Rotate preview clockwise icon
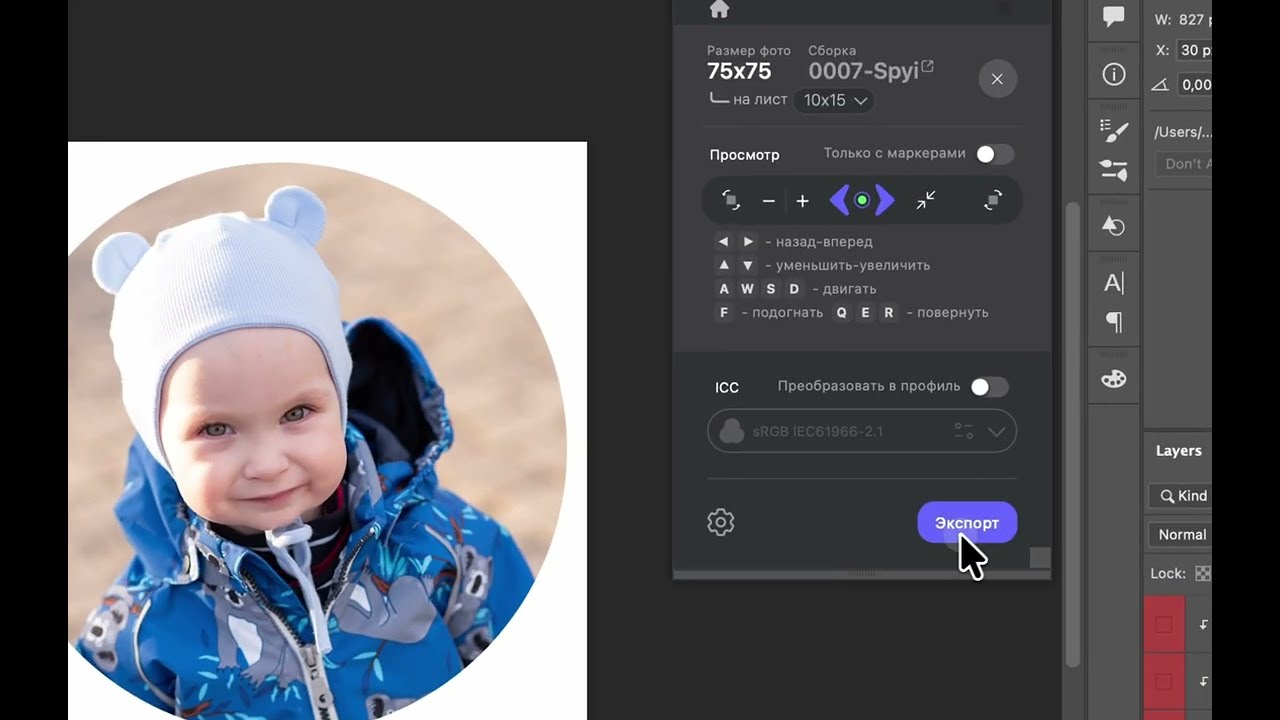 coord(992,201)
